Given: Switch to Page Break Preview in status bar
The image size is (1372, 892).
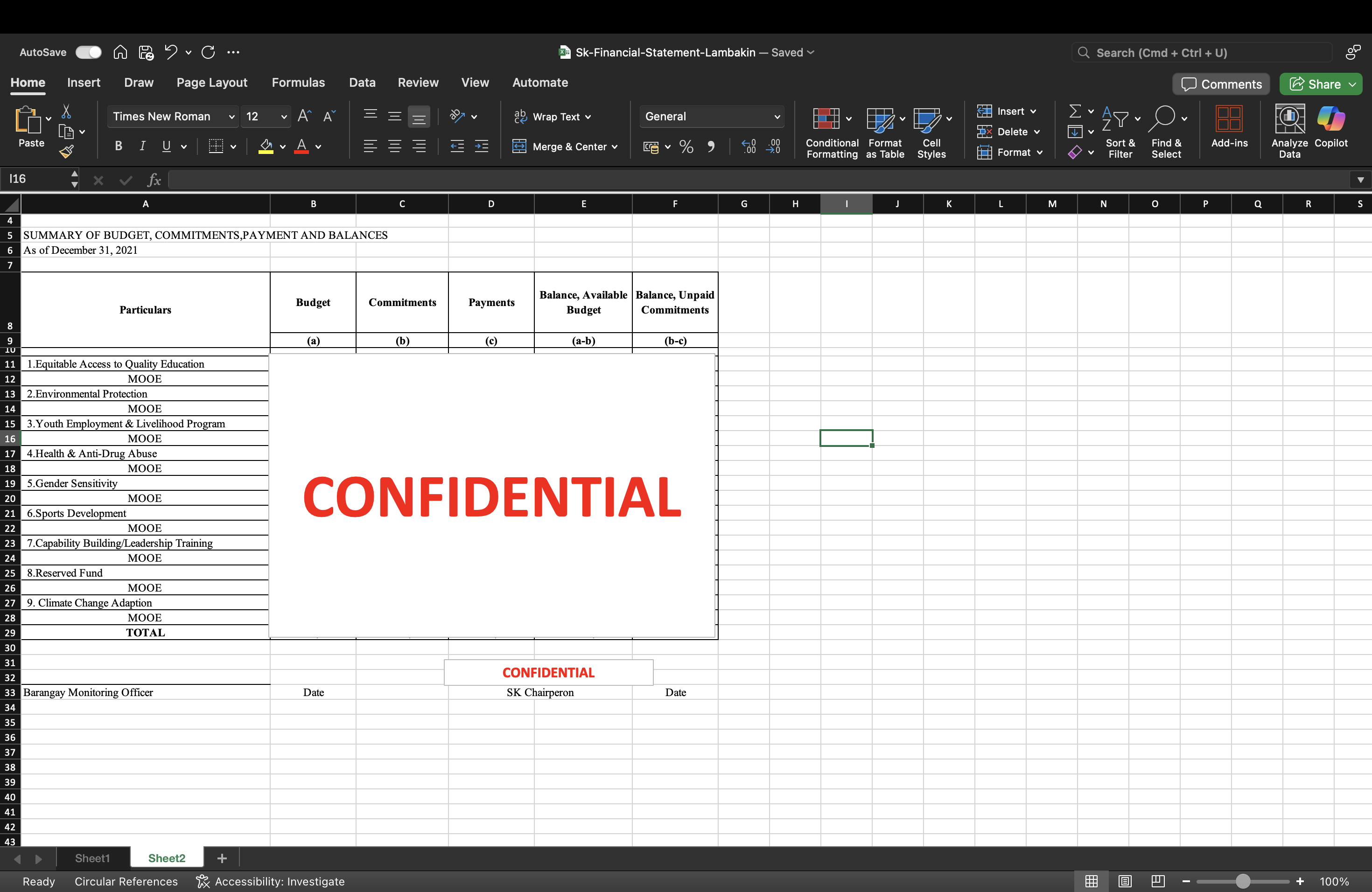Looking at the screenshot, I should (x=1158, y=881).
